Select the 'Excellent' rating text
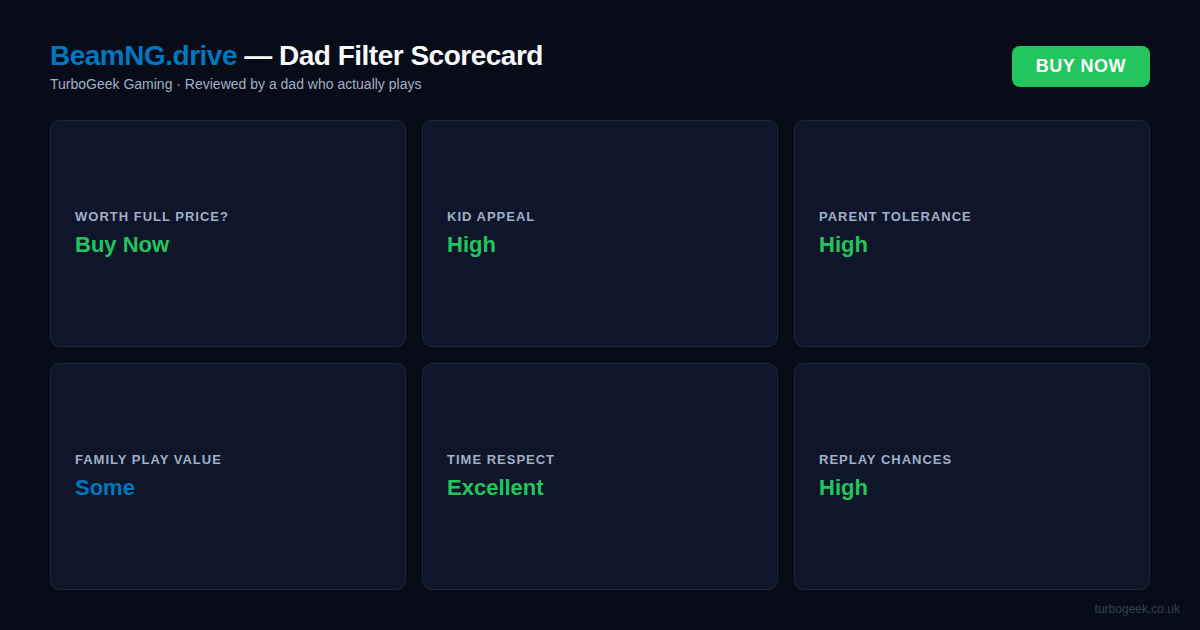The image size is (1200, 630). (x=495, y=488)
